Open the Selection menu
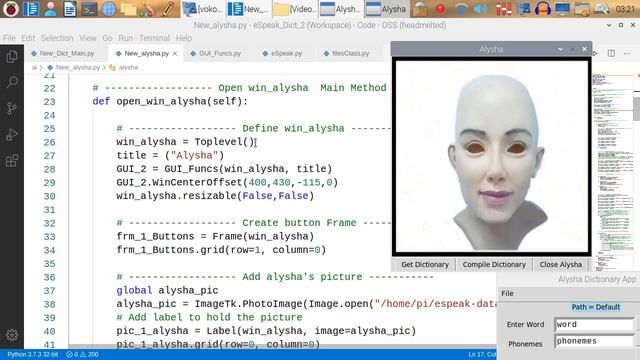 [57, 38]
